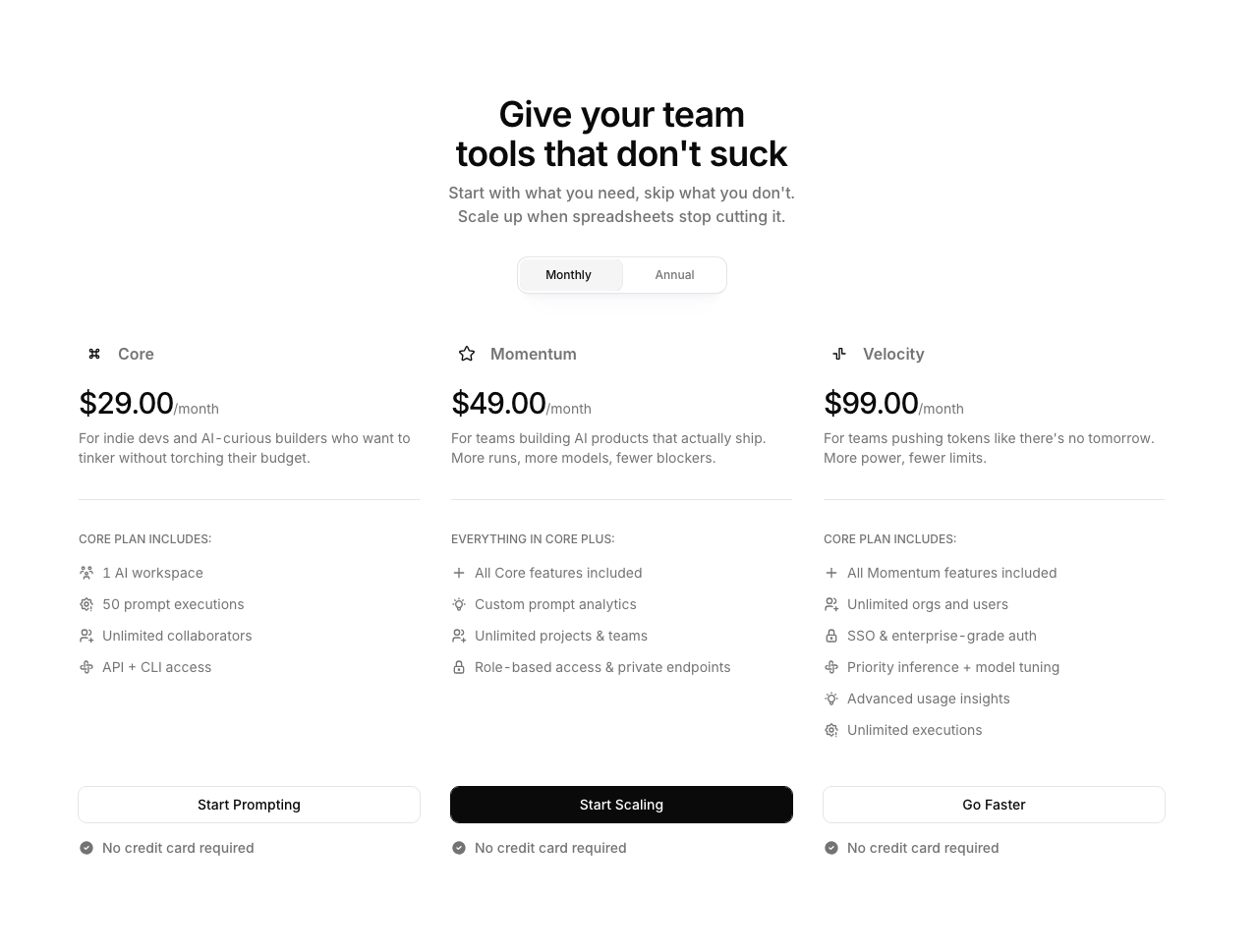Click plug icon beside API + CLI access

point(86,667)
